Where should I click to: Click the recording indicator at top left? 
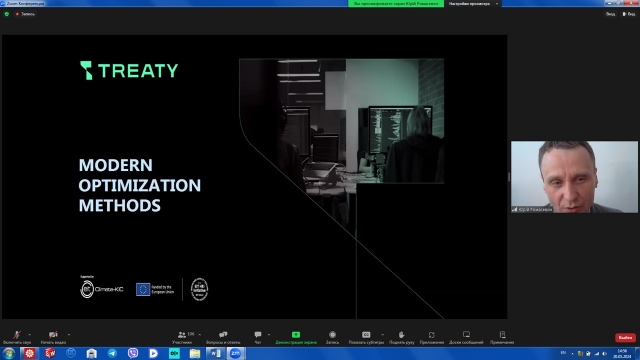[x=25, y=14]
